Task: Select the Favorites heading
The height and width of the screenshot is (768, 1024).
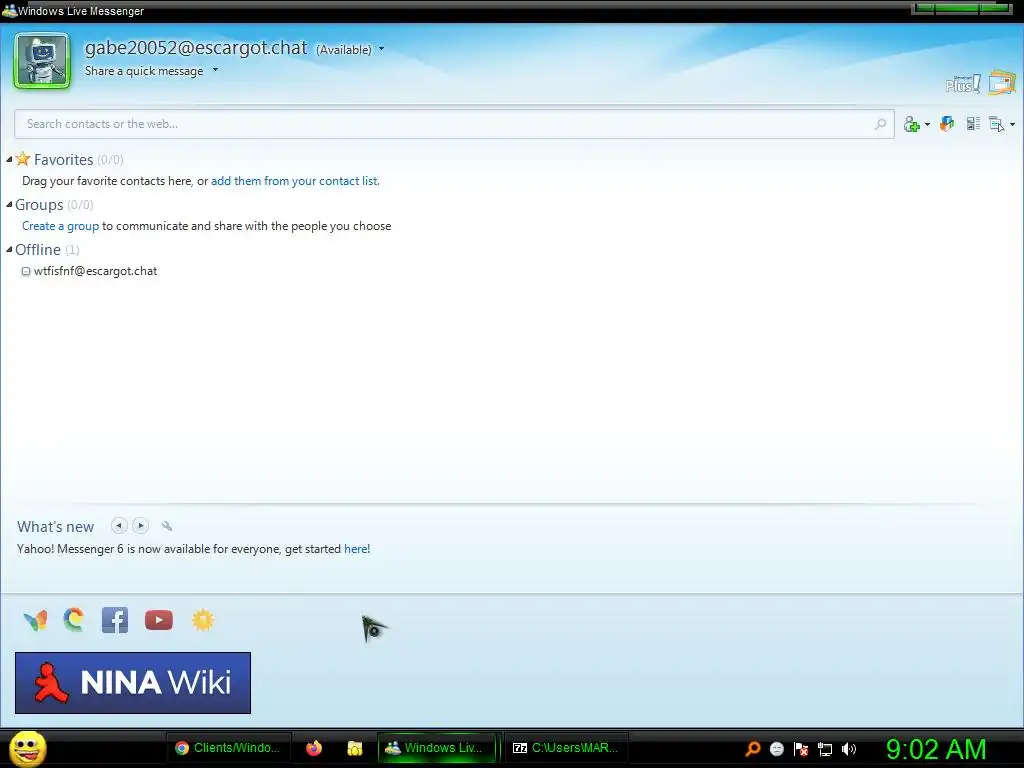Action: 63,160
